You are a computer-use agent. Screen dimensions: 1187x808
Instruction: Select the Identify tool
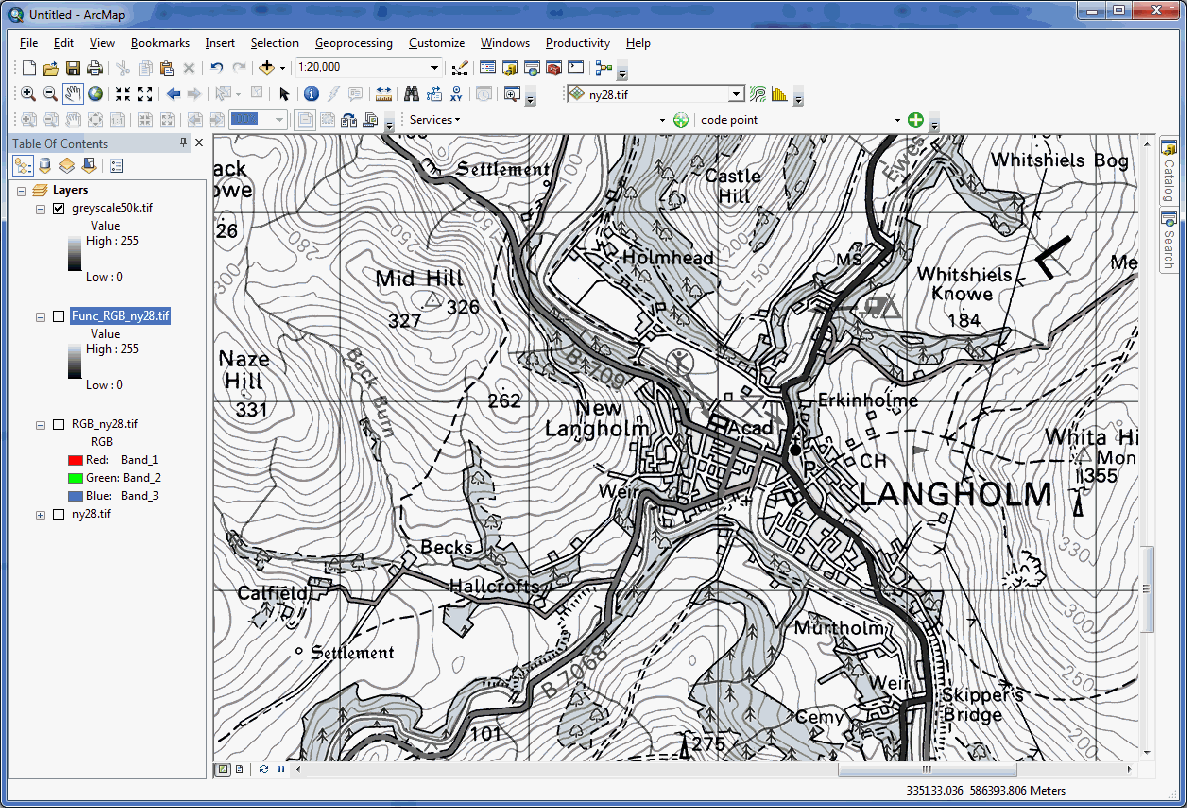(311, 94)
